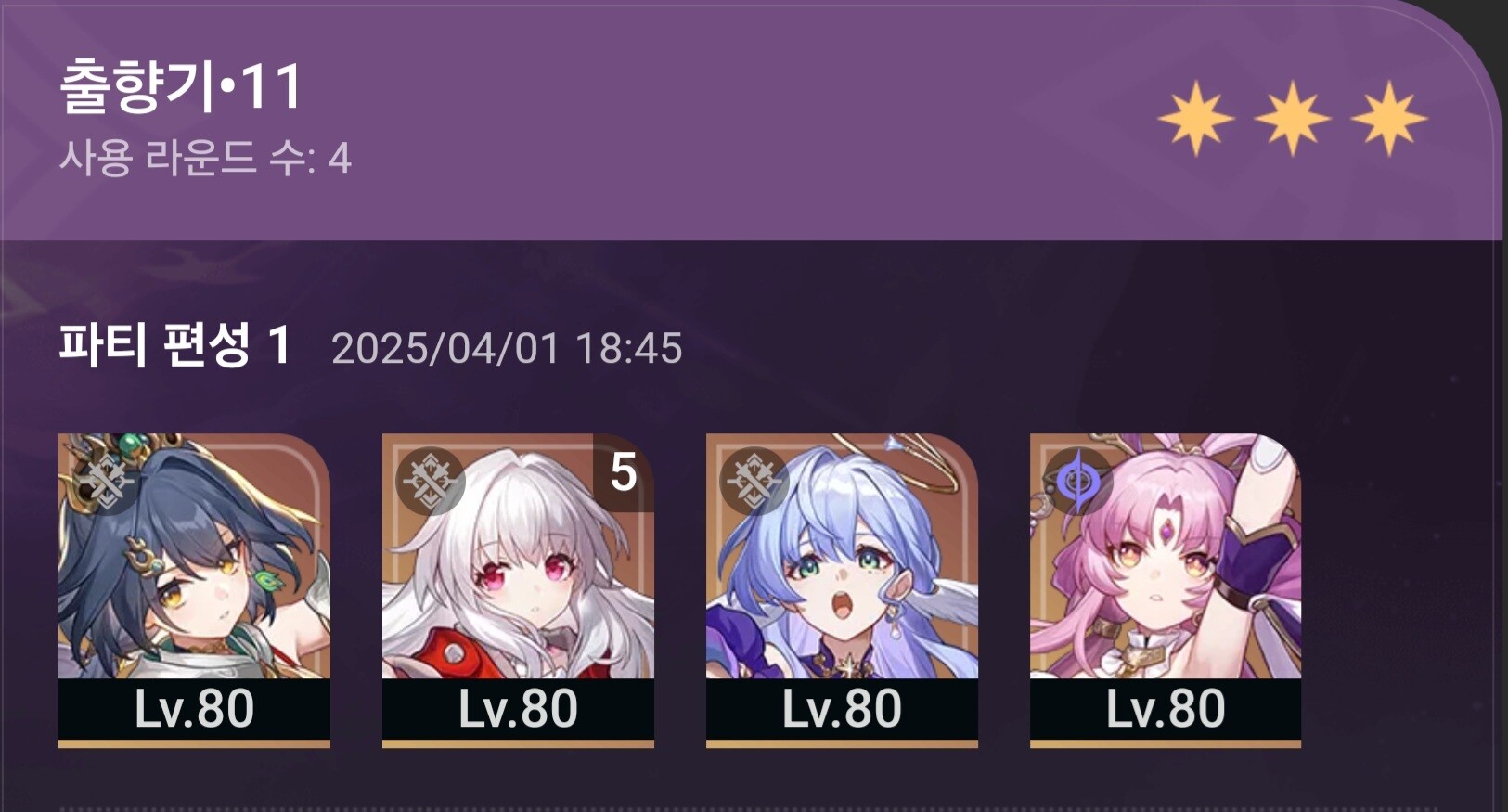Click Lv.80 label under dark-haired character
The width and height of the screenshot is (1508, 812).
click(194, 710)
